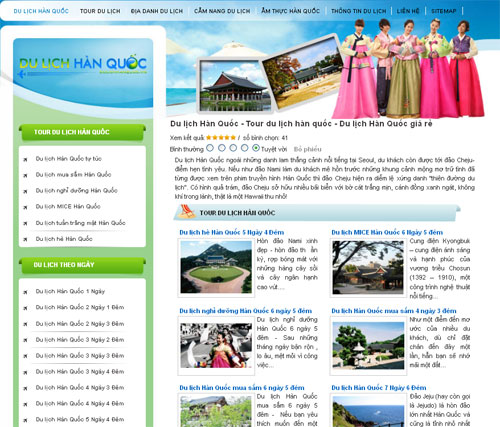Screen dimensions: 500x427
Task: Open Du lịch Hàn Quốc 4 Ngày 3 Đêm link
Action: click(x=80, y=387)
